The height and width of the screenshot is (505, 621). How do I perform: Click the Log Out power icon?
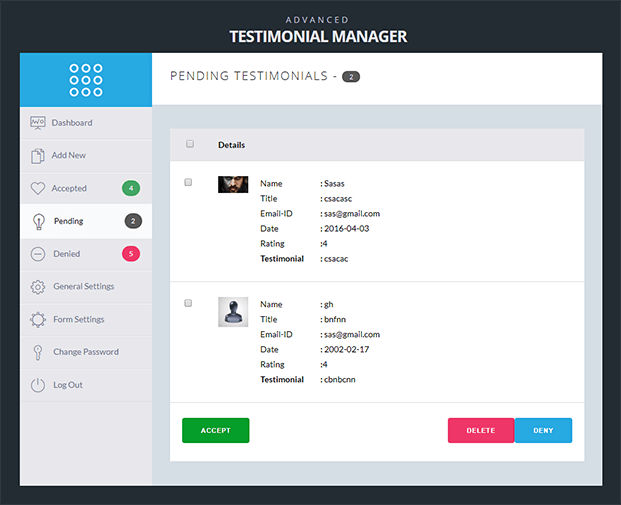point(38,385)
